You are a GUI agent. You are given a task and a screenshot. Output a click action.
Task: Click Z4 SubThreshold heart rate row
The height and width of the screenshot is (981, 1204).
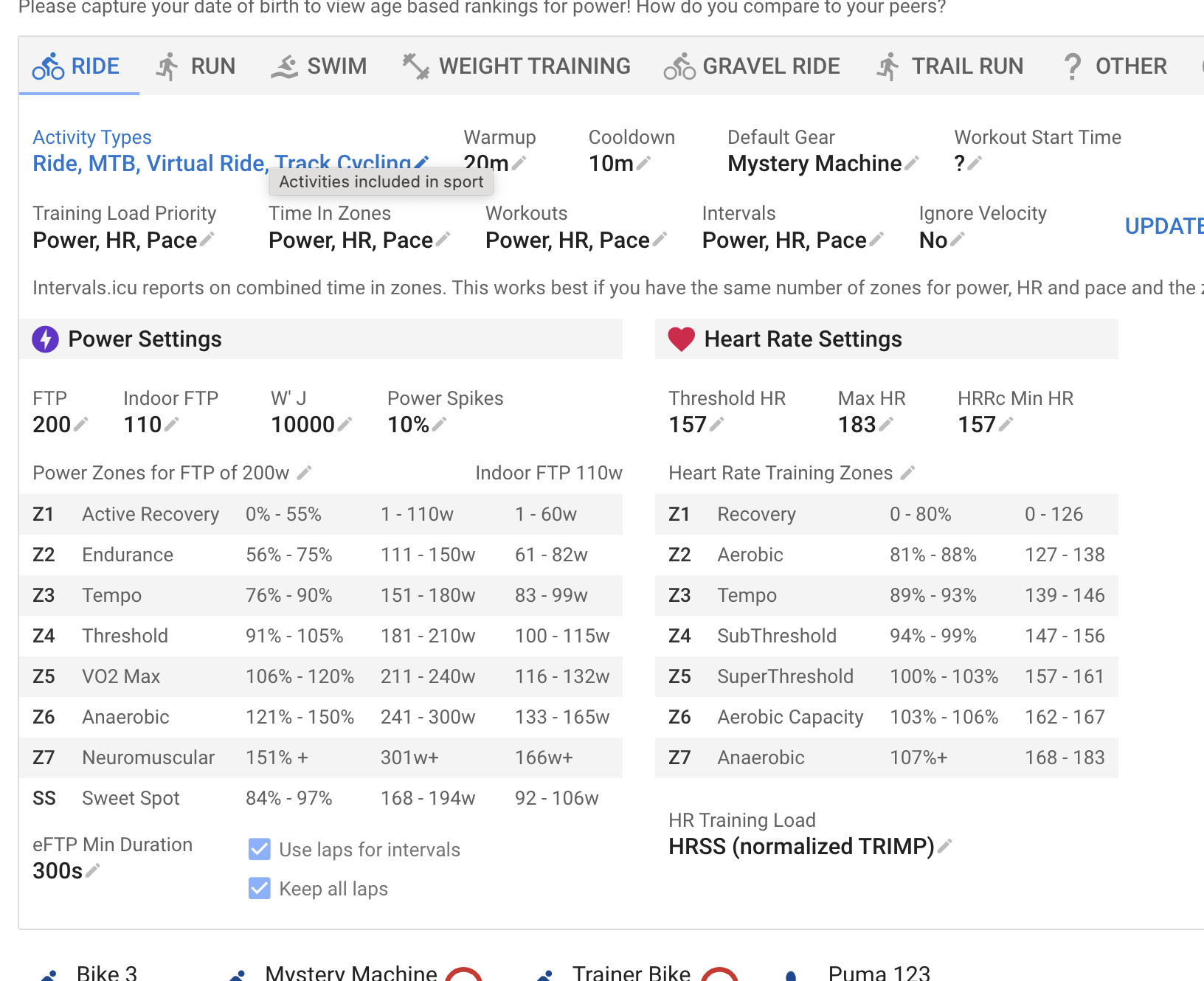click(x=886, y=636)
